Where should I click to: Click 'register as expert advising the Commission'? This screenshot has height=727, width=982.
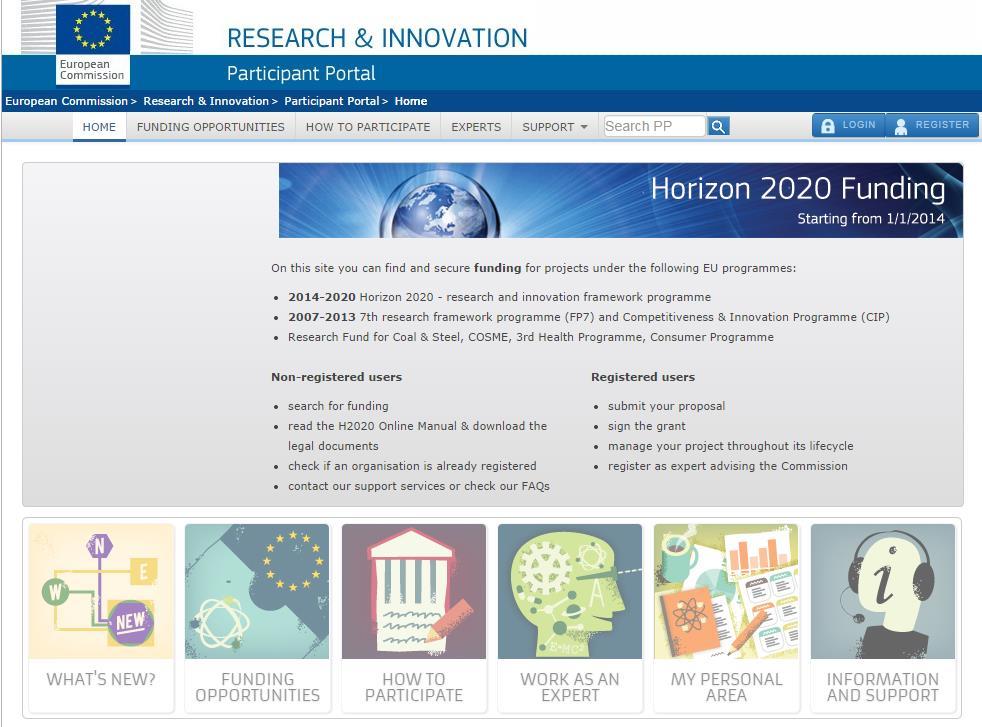tap(728, 466)
